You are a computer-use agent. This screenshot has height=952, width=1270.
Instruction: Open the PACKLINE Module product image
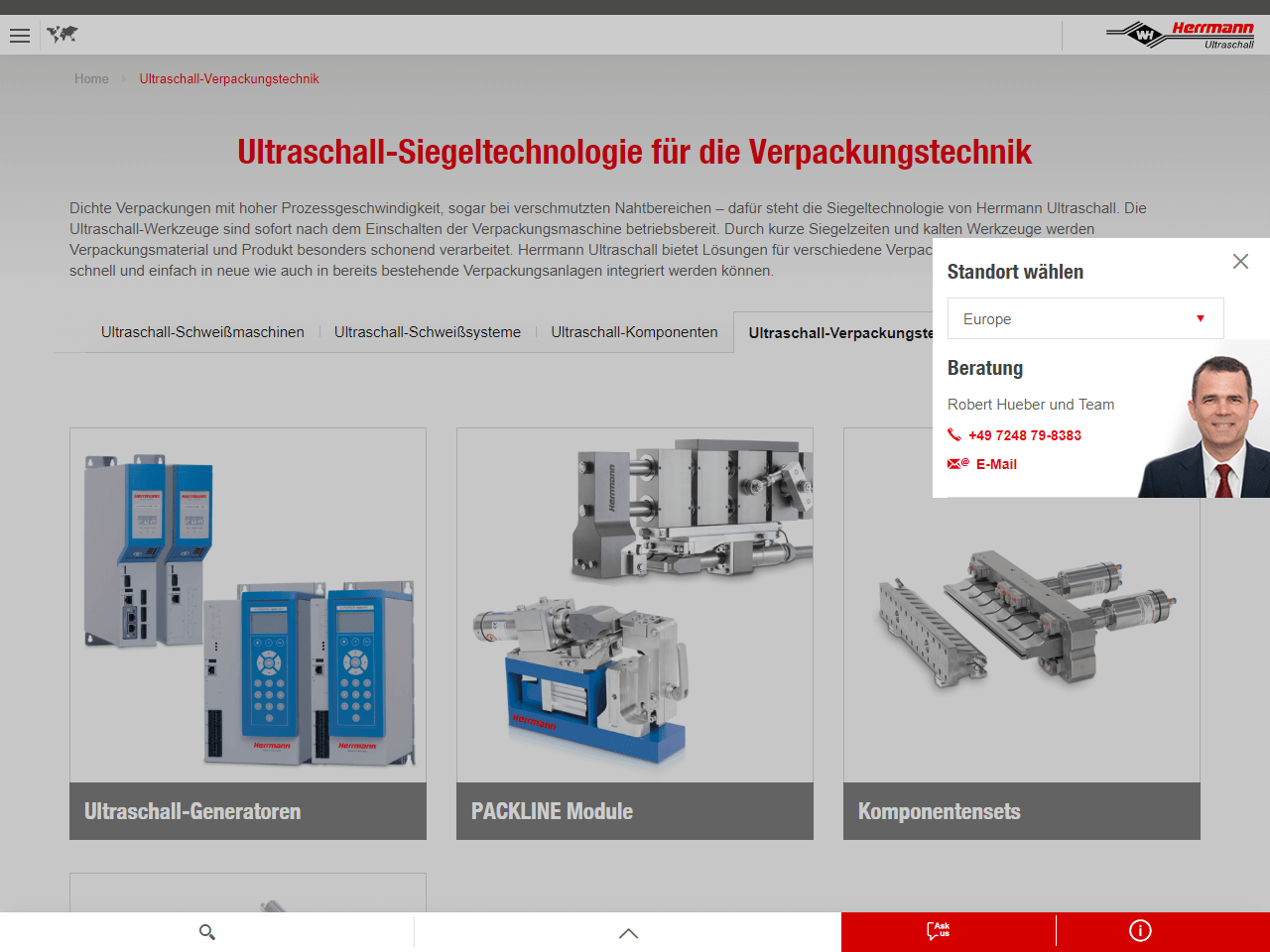(635, 605)
